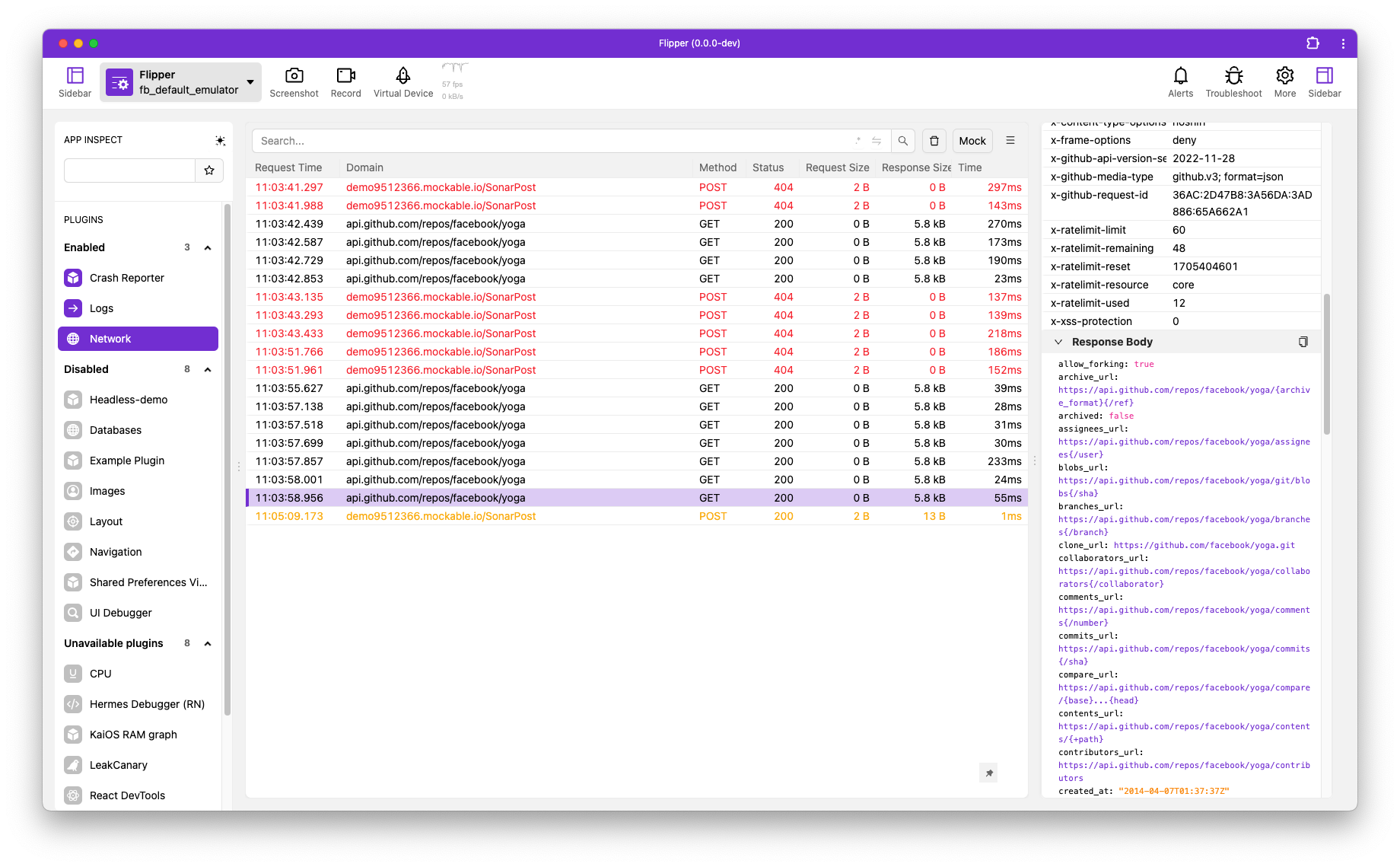Image resolution: width=1400 pixels, height=867 pixels.
Task: Open the clone_url github.com/facebook/yoga.git link
Action: click(x=1204, y=545)
